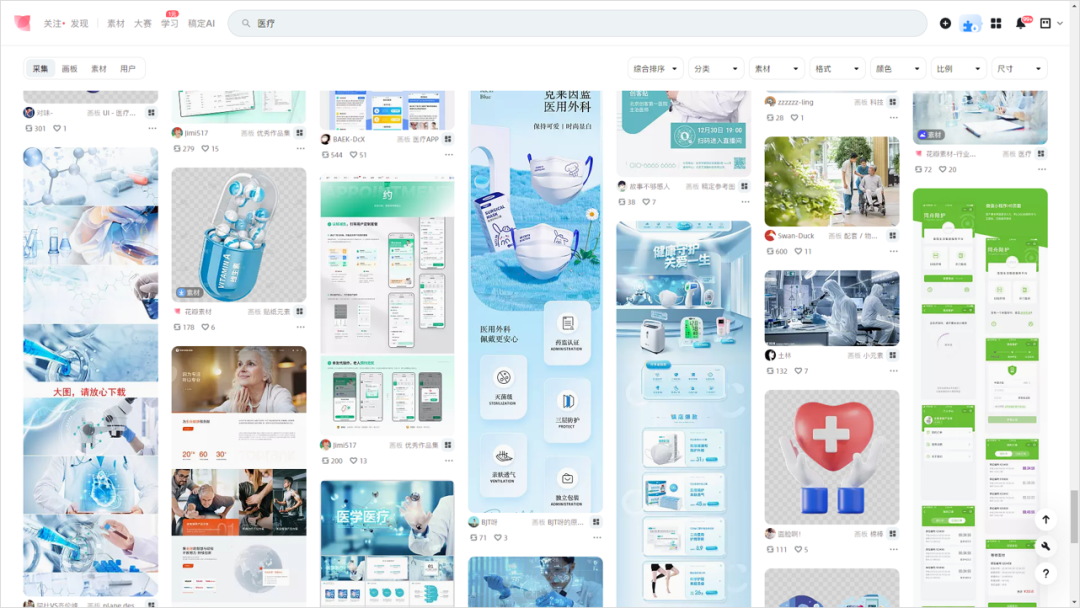
Task: Open more options for zzzzzz-ling card
Action: (893, 118)
